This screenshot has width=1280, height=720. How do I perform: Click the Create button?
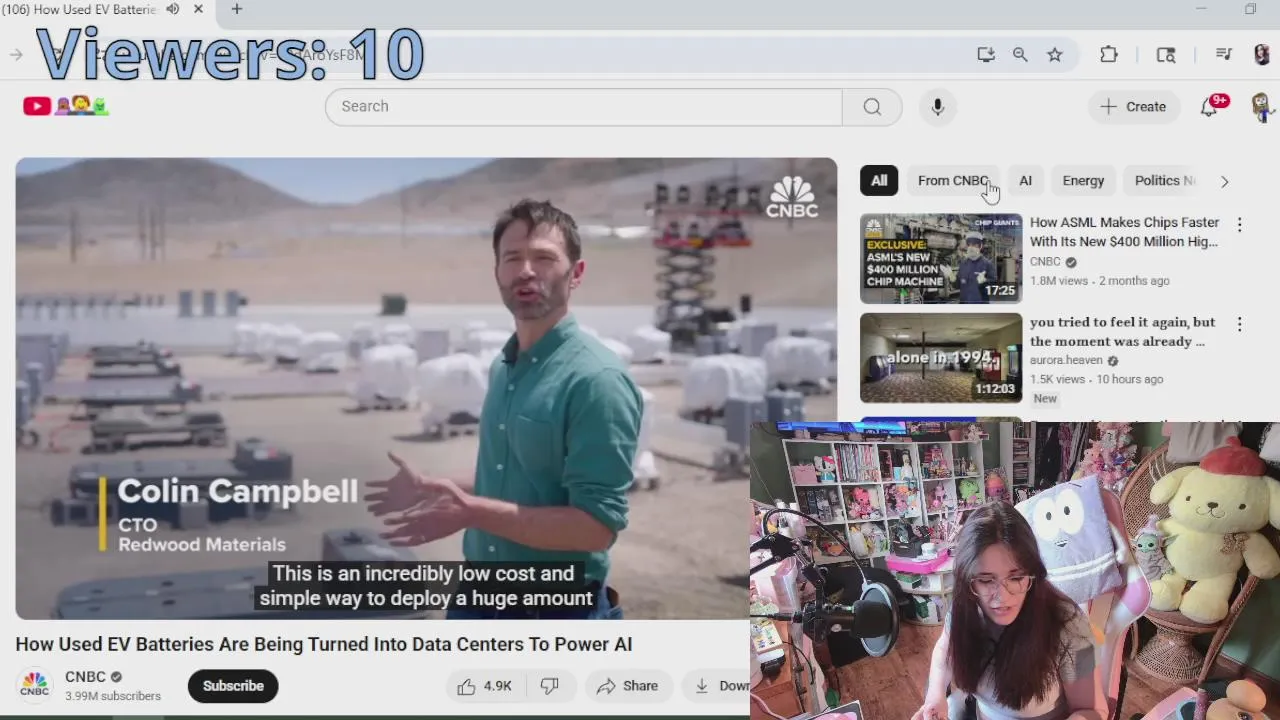tap(1133, 106)
